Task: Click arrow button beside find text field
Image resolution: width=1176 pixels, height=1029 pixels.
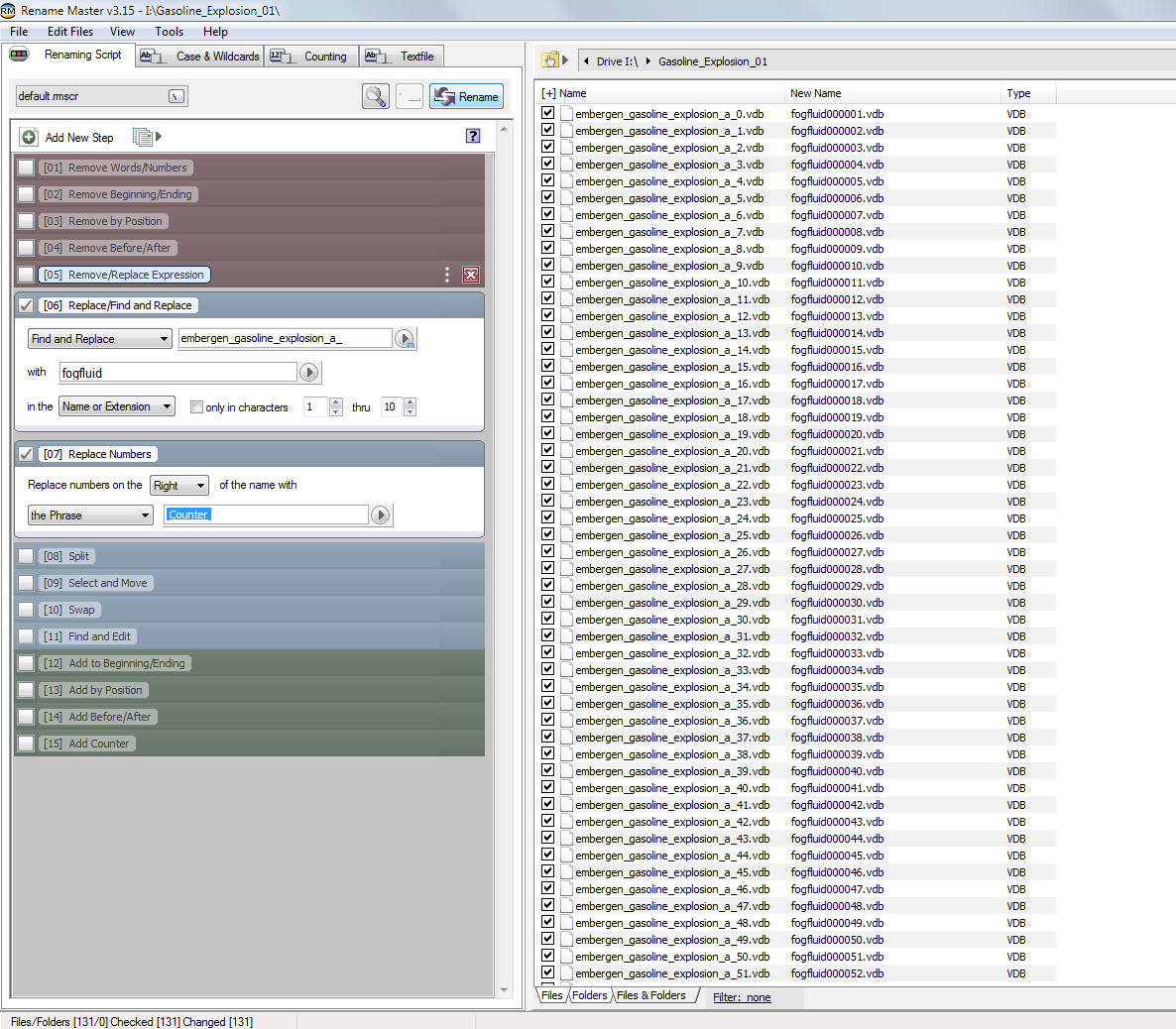Action: pos(405,338)
